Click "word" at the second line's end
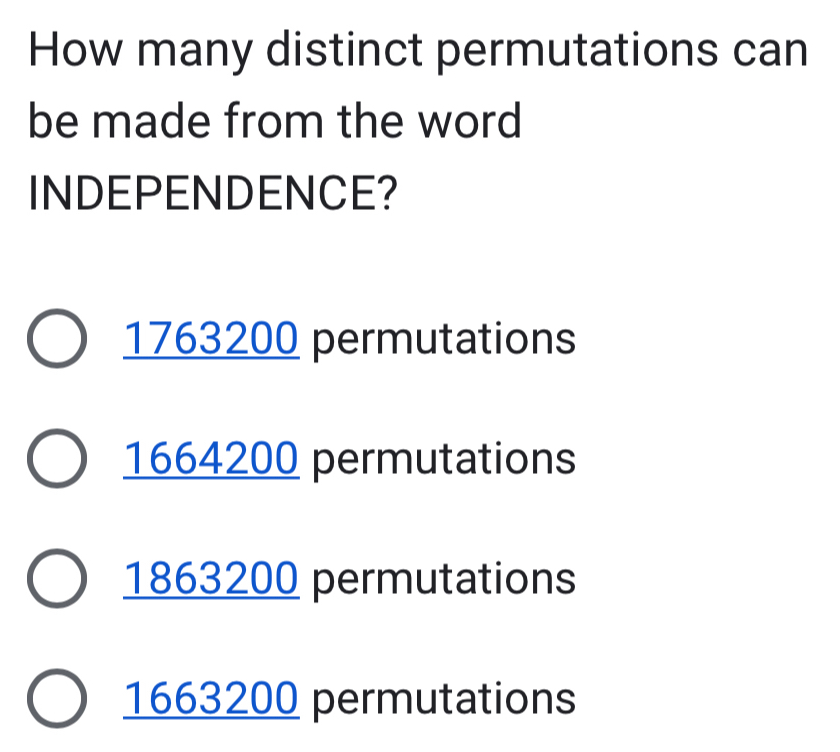This screenshot has height=752, width=840. [464, 122]
